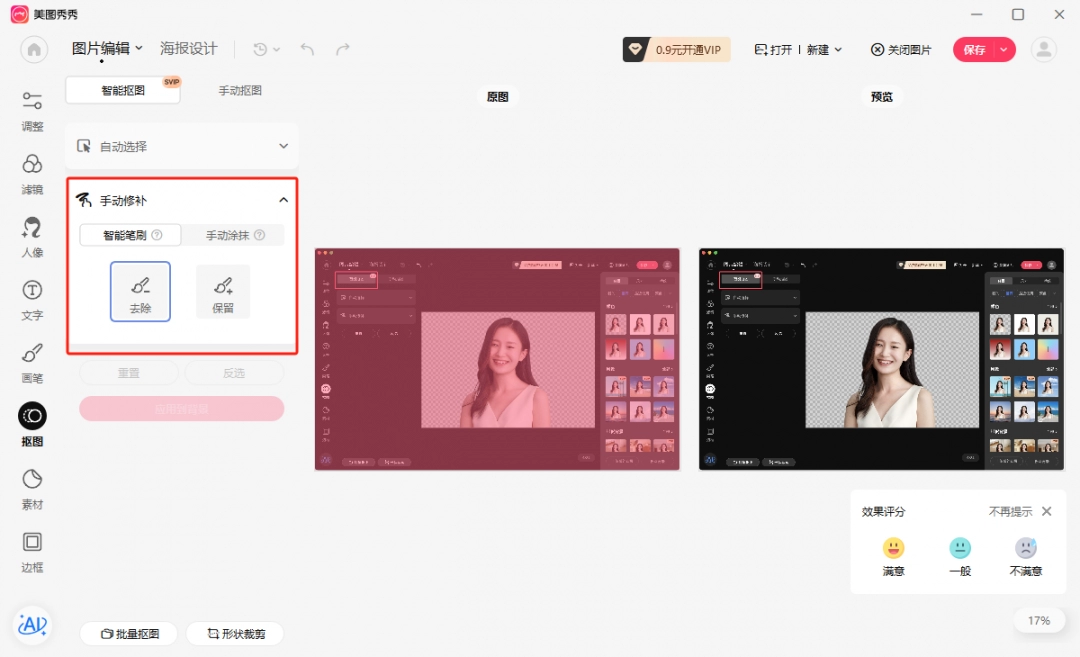Select the 抠图 cutout tool
This screenshot has width=1080, height=657.
(x=32, y=425)
